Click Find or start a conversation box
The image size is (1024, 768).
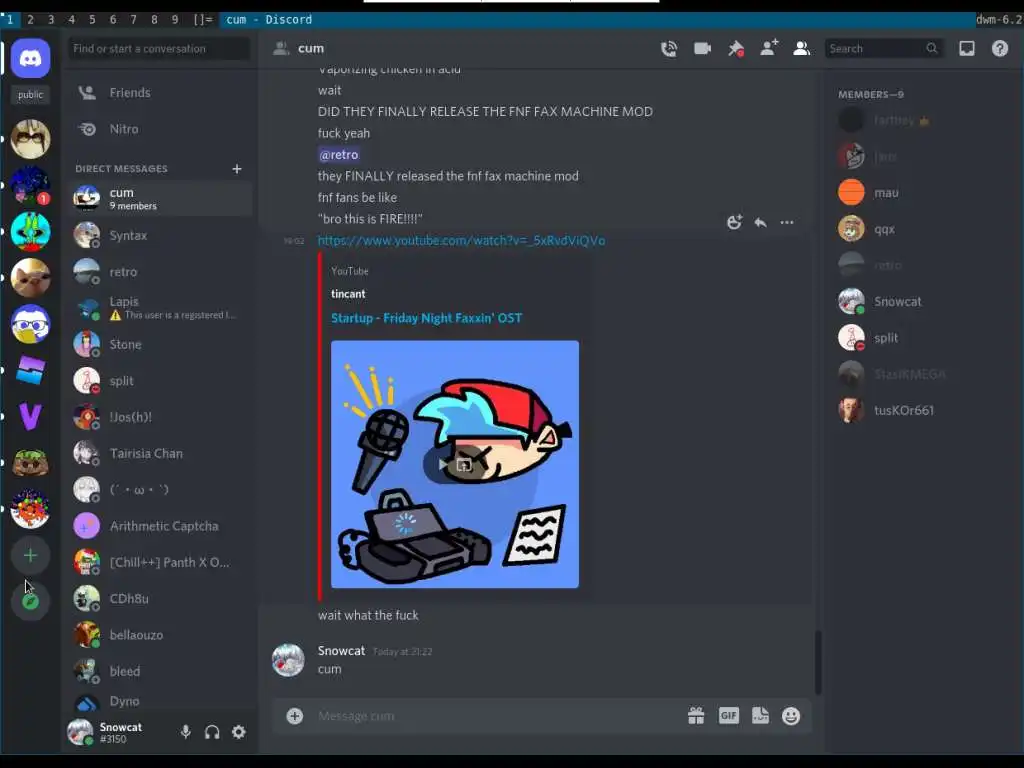click(159, 48)
